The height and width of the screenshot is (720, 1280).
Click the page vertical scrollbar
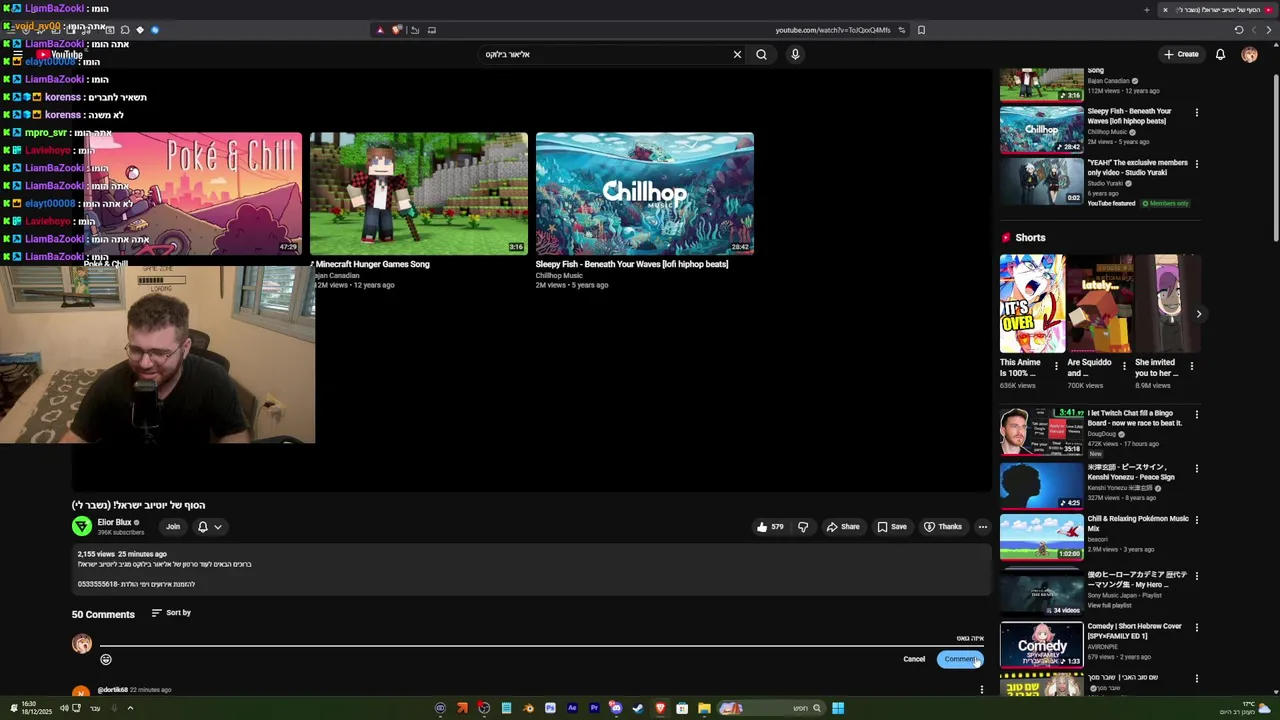tap(1274, 158)
